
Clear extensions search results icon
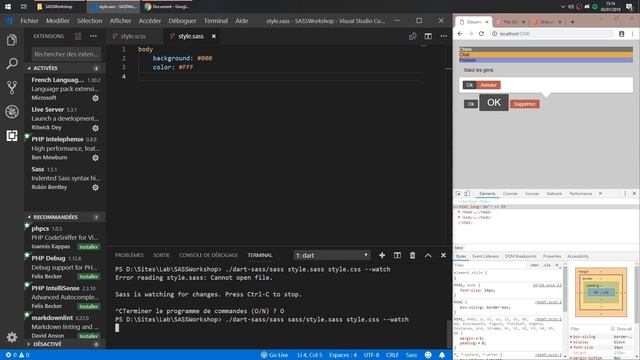tap(78, 36)
